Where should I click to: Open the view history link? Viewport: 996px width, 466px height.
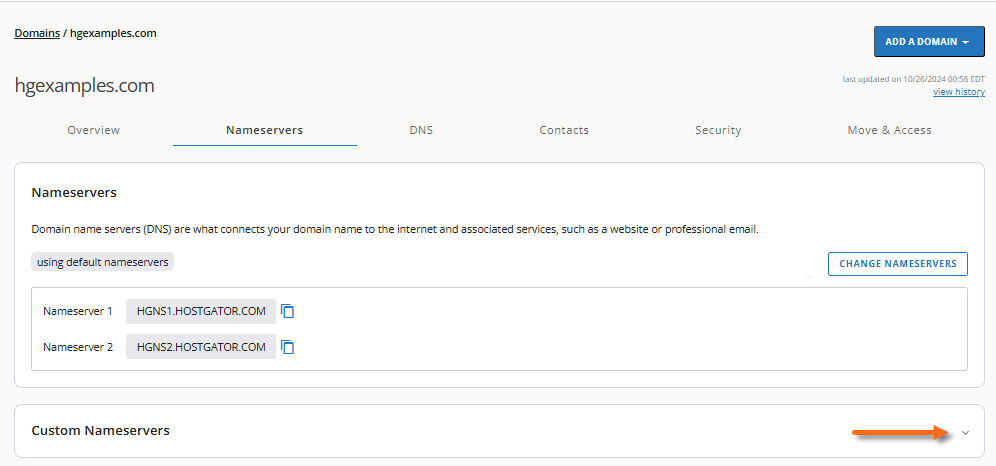(x=958, y=92)
